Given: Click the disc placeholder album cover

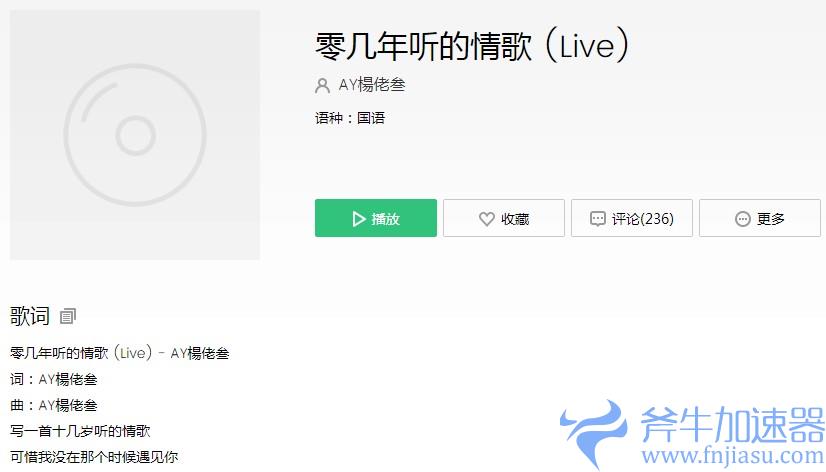Looking at the screenshot, I should (135, 135).
